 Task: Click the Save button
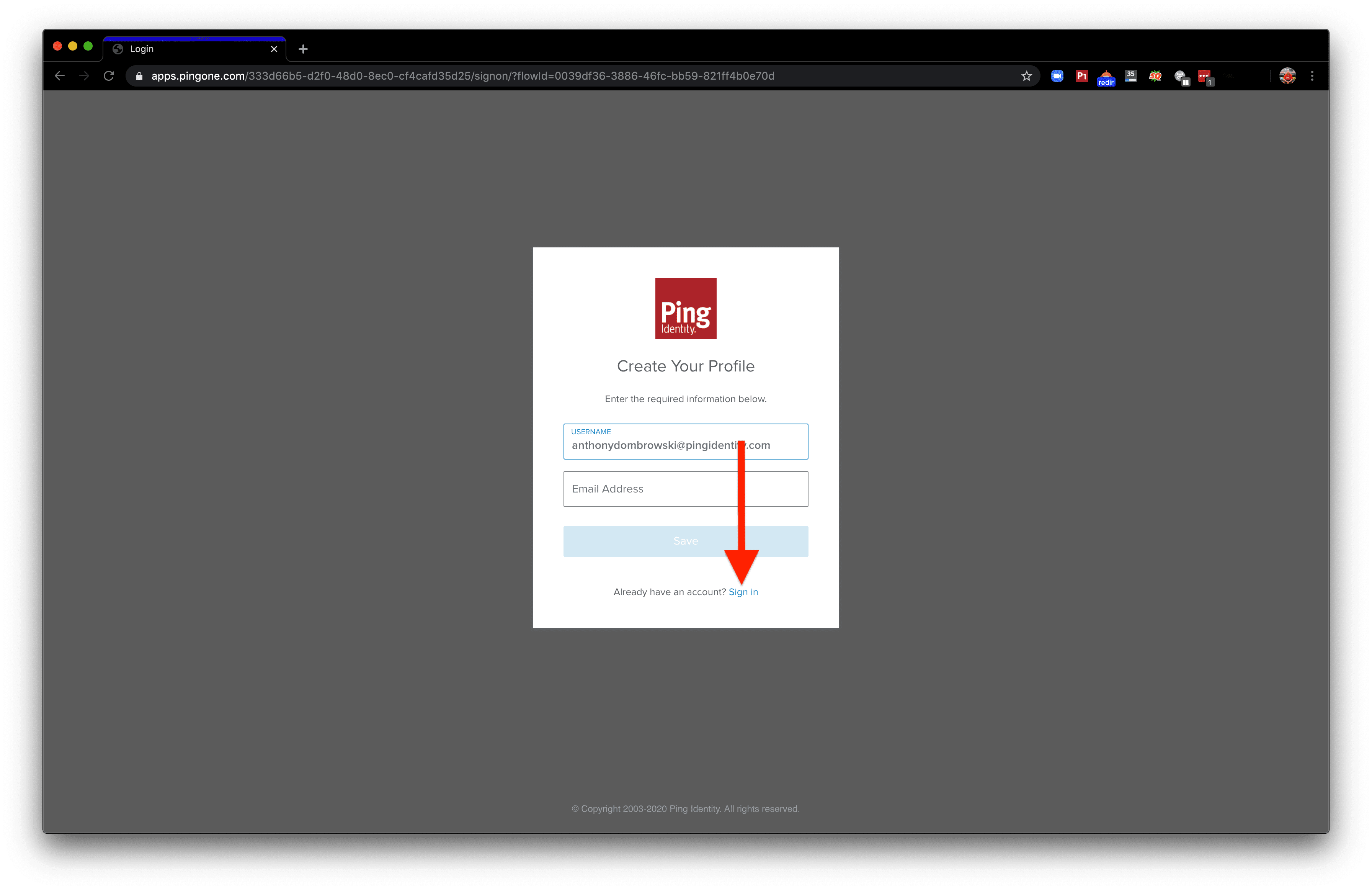pos(685,541)
